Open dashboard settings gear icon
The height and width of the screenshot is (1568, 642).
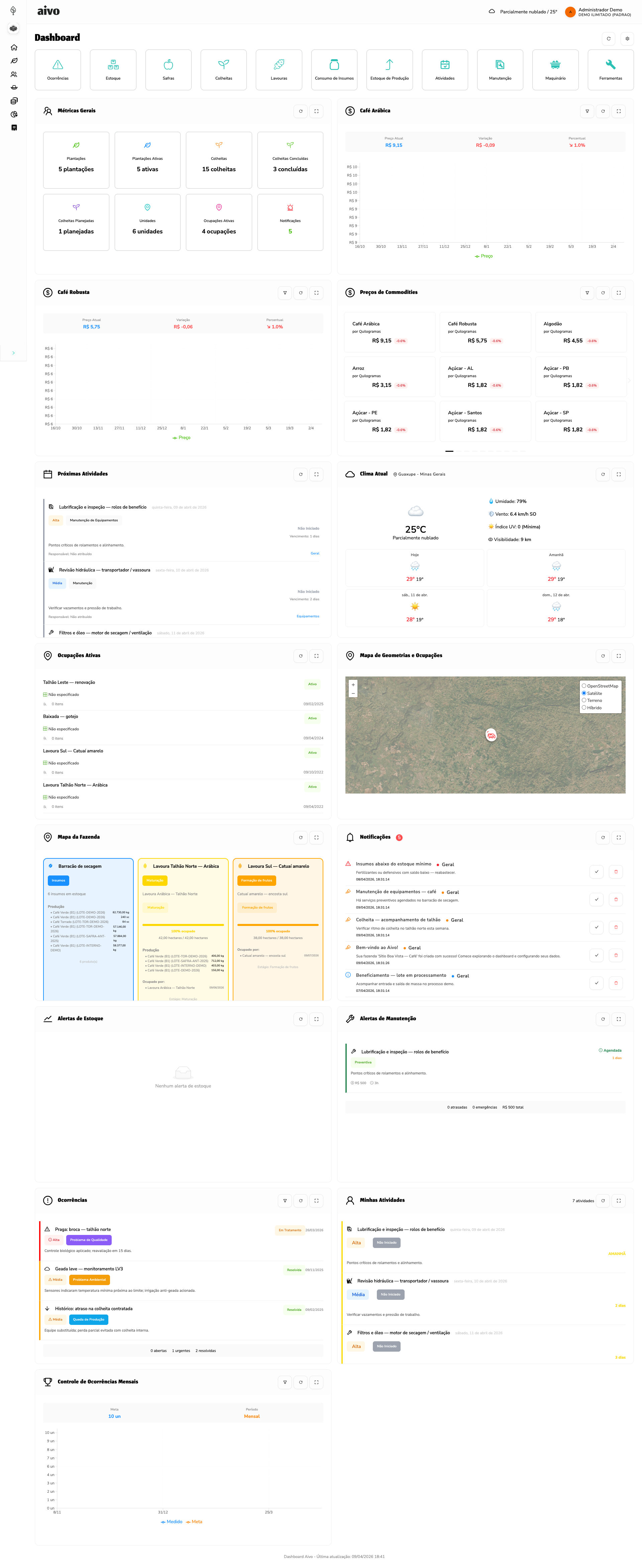(627, 39)
